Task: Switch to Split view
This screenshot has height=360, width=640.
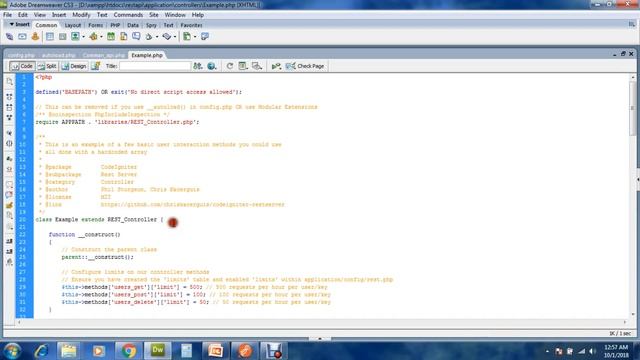Action: (47, 66)
